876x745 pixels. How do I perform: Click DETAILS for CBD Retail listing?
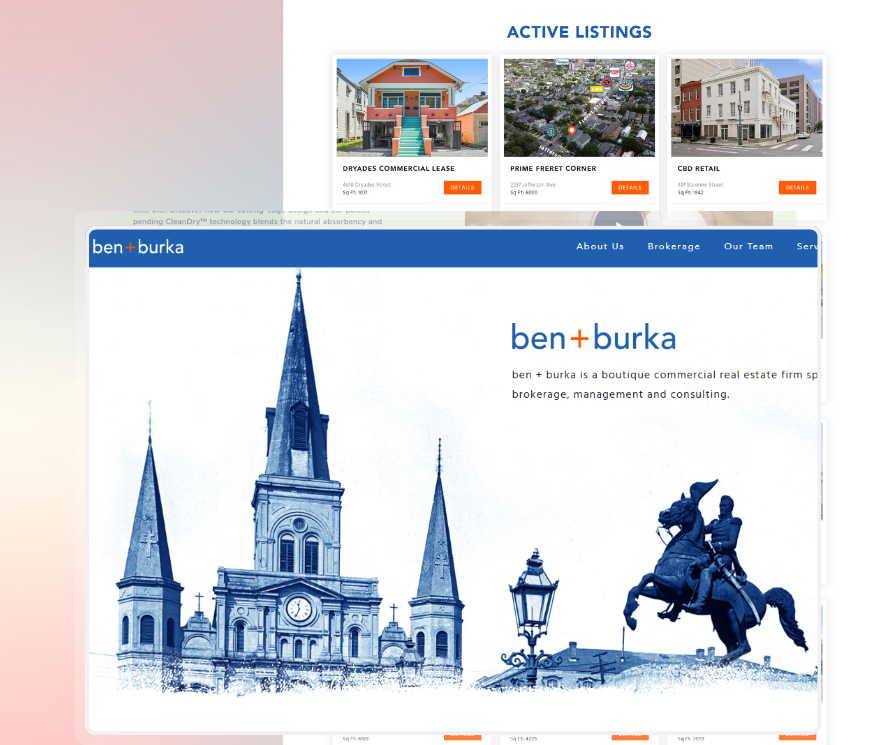coord(797,188)
